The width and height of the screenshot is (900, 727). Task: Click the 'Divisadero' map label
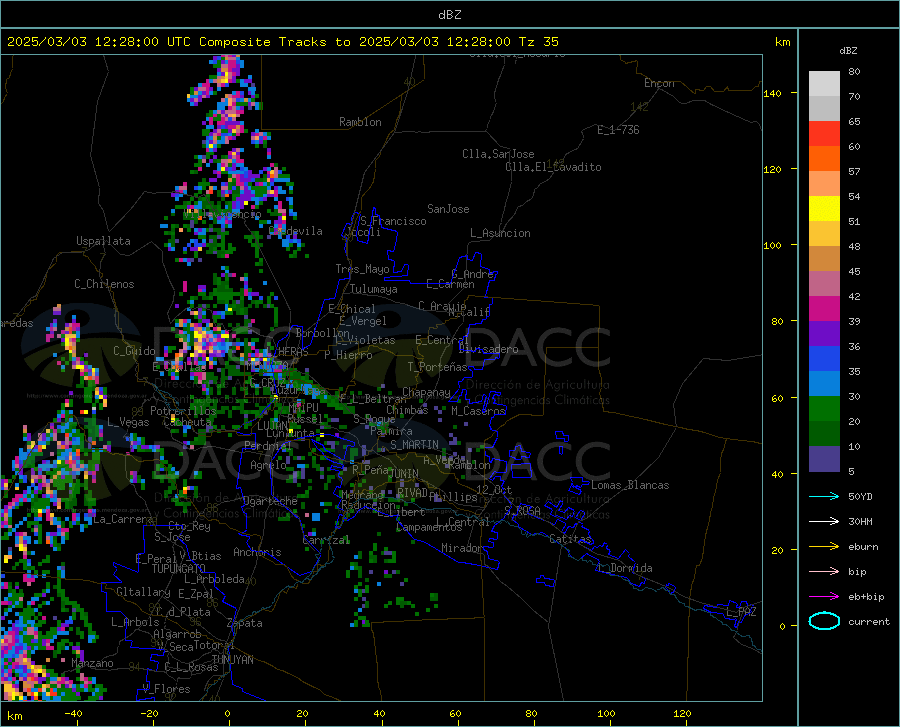pyautogui.click(x=488, y=349)
